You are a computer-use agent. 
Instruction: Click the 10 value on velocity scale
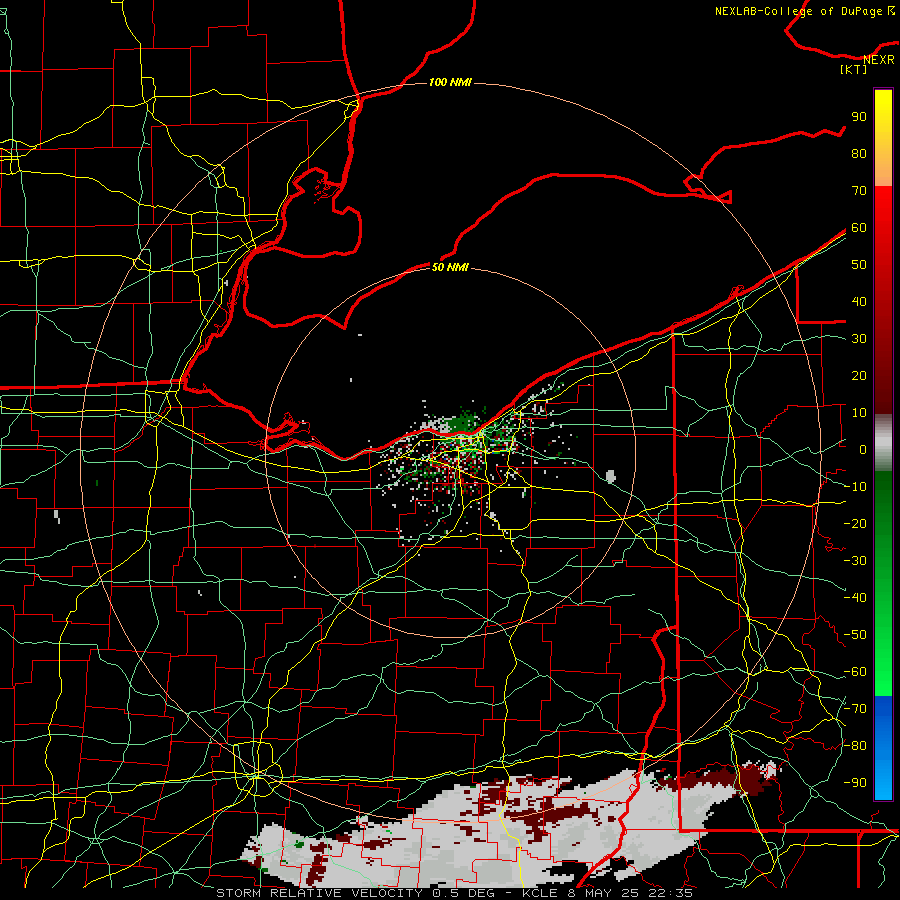pos(859,412)
